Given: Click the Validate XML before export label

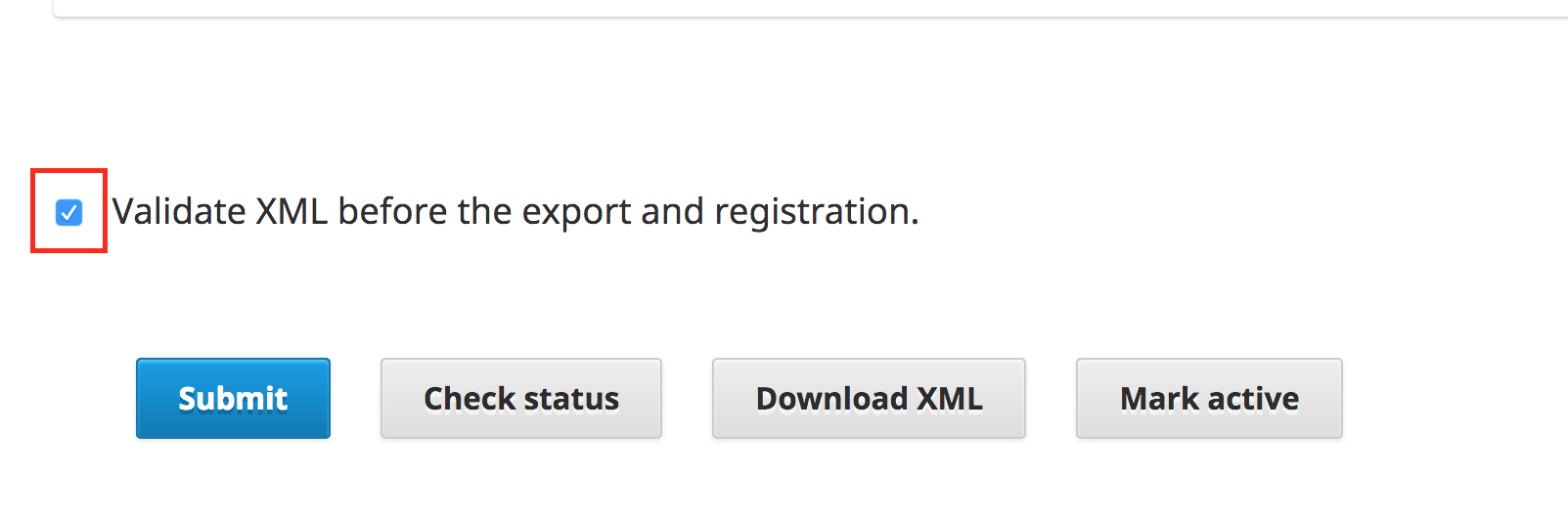Looking at the screenshot, I should [515, 212].
